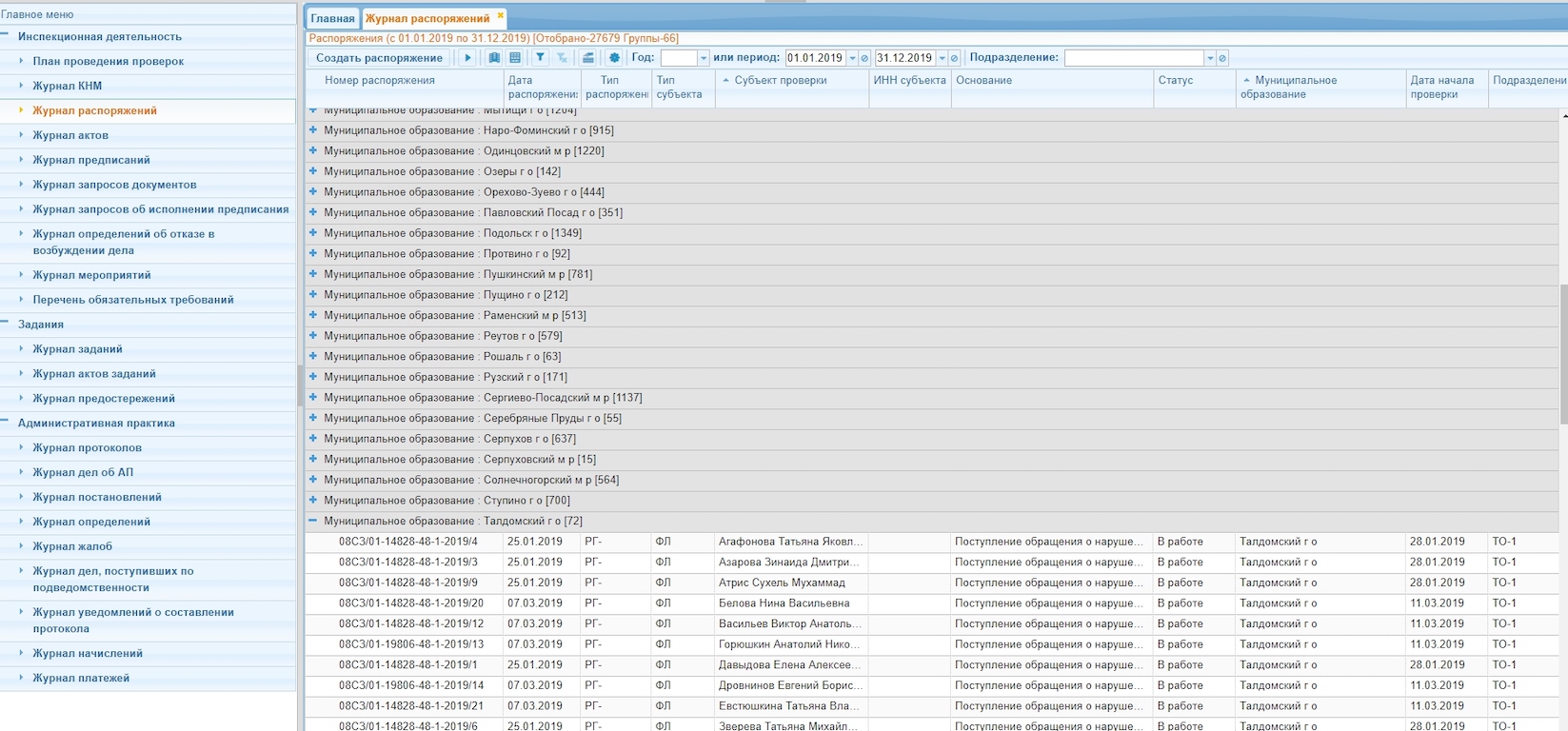Open end date 31.12.2019 calendar dropdown
This screenshot has width=1568, height=731.
942,58
